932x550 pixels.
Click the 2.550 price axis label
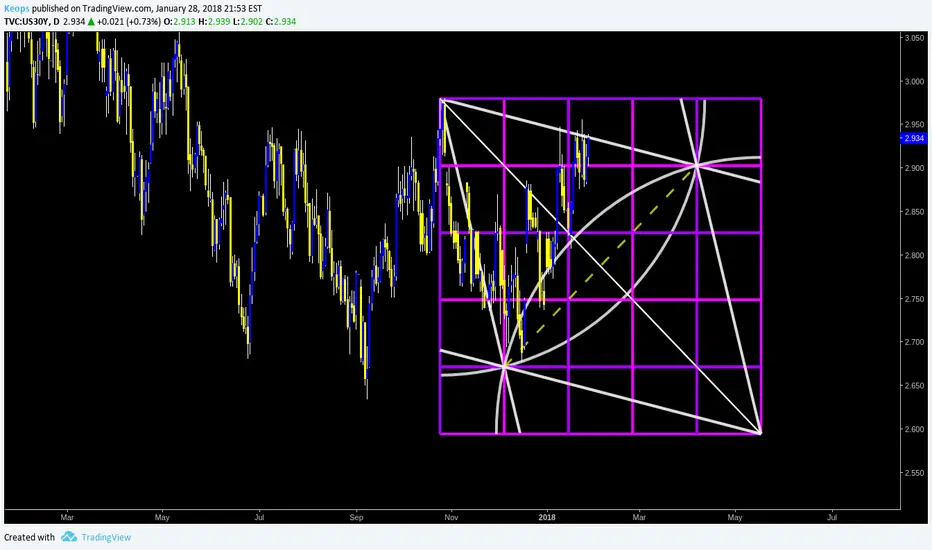click(x=914, y=473)
